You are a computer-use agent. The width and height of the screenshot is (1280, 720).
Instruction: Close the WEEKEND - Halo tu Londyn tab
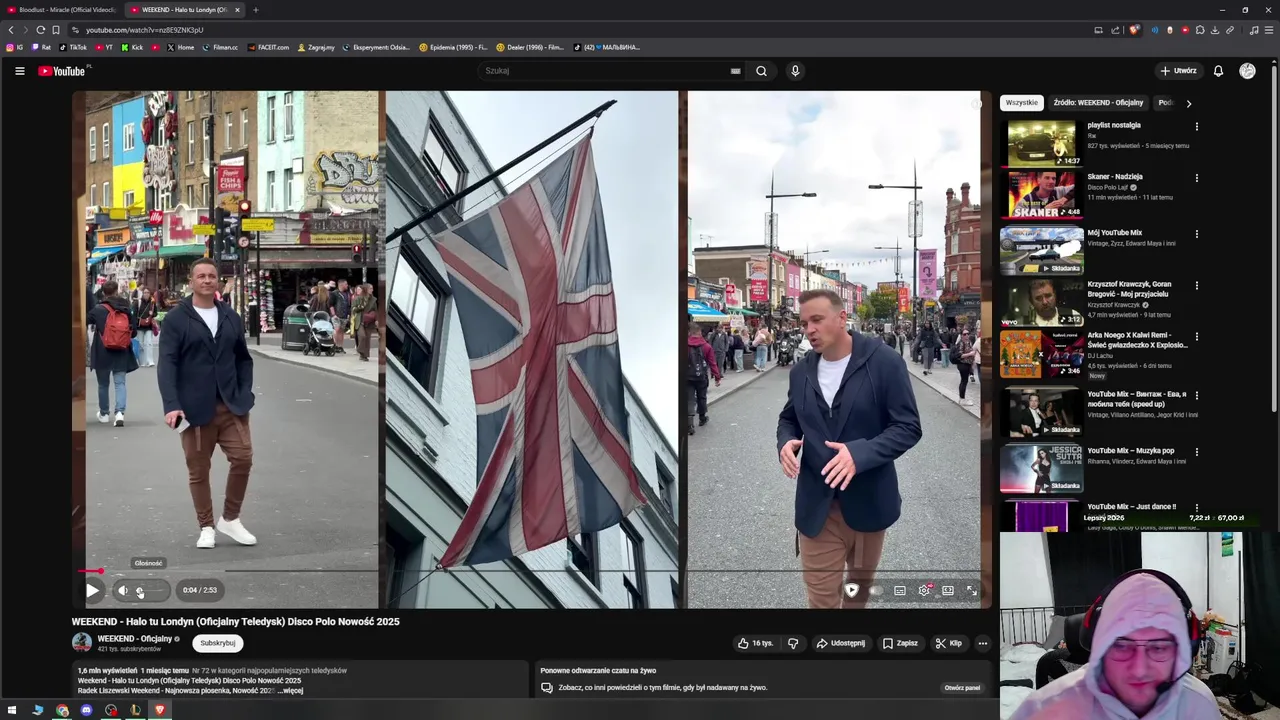click(237, 10)
